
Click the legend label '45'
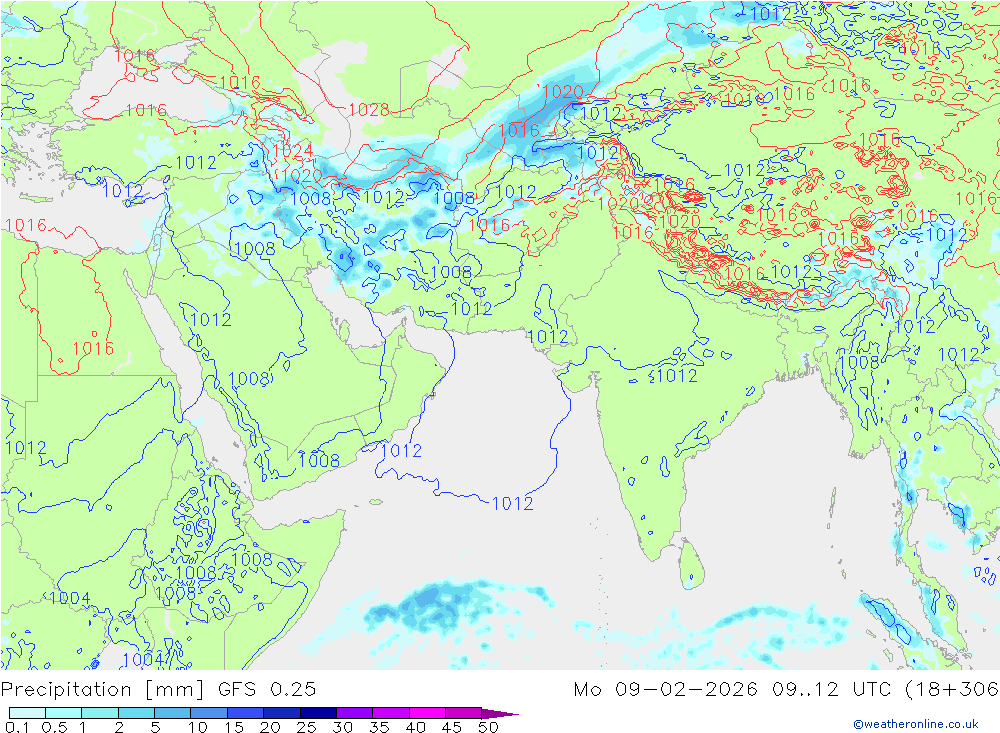coord(452,727)
